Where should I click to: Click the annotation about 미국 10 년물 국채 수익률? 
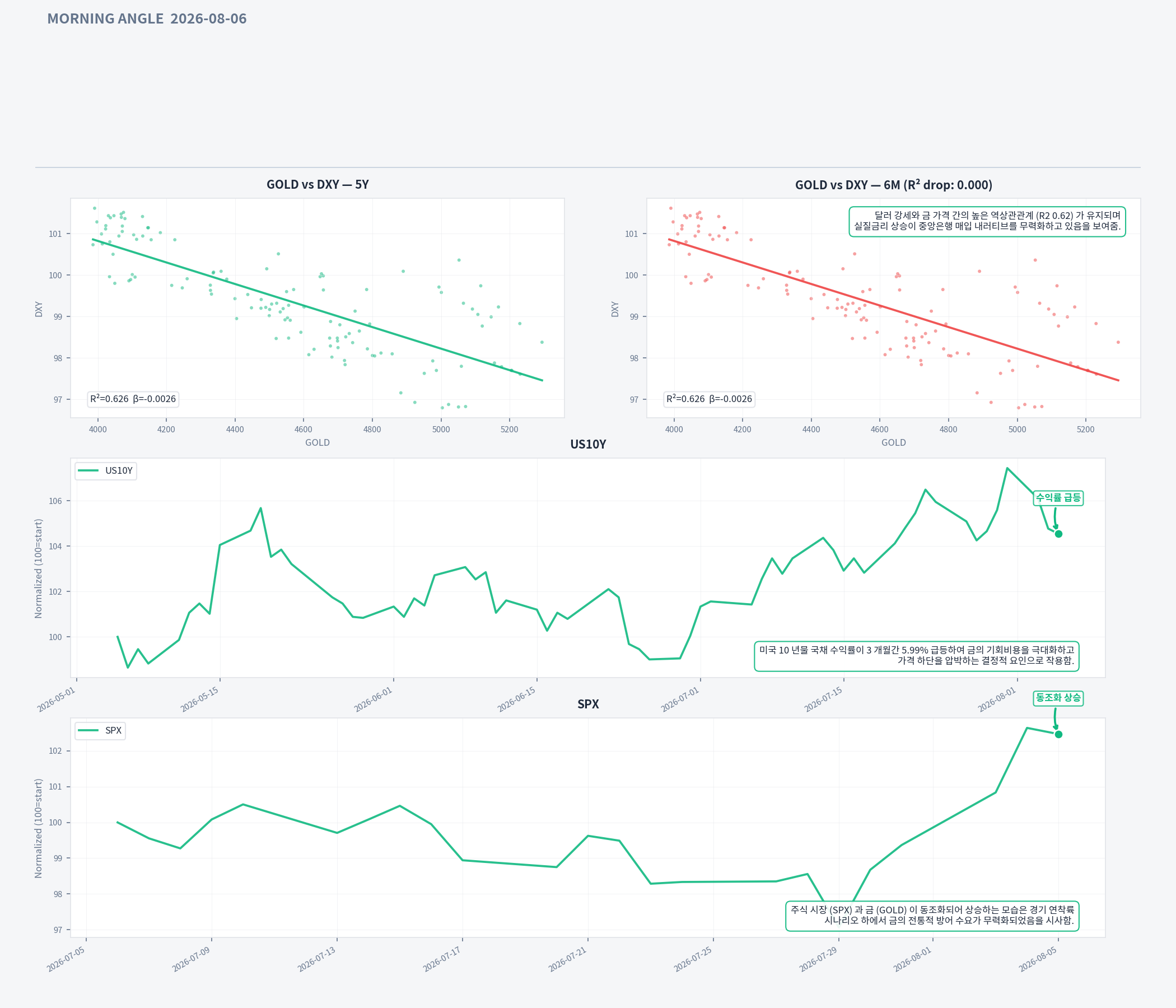(917, 656)
